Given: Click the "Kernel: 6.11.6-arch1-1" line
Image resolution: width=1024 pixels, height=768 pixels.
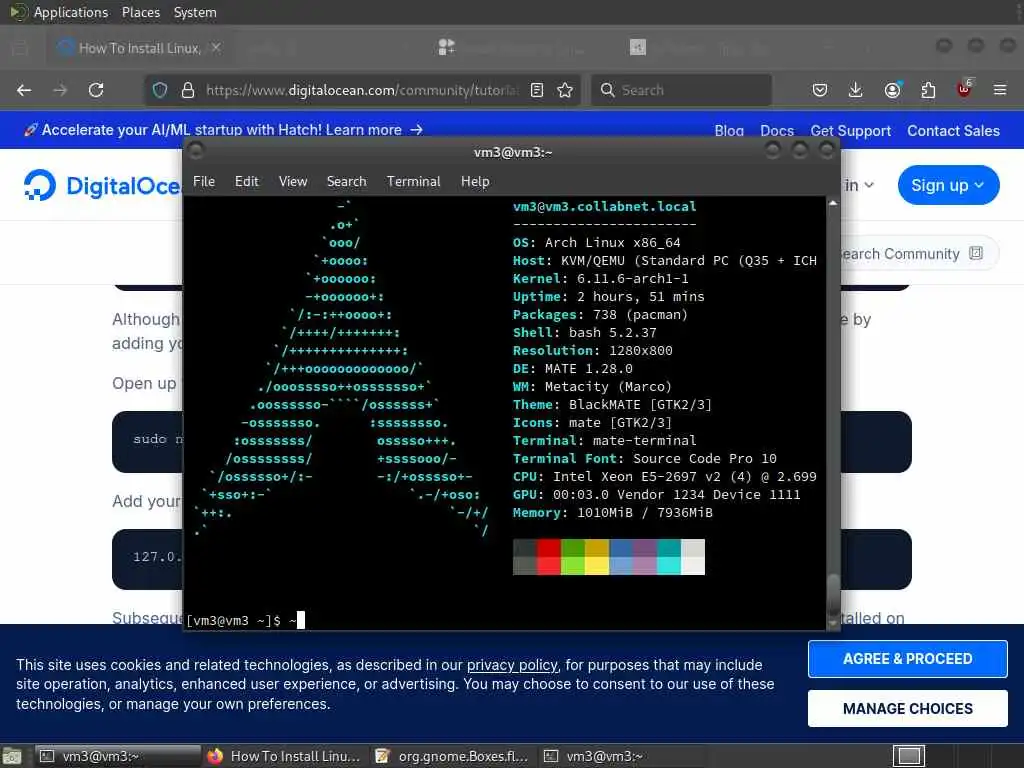Looking at the screenshot, I should [600, 278].
